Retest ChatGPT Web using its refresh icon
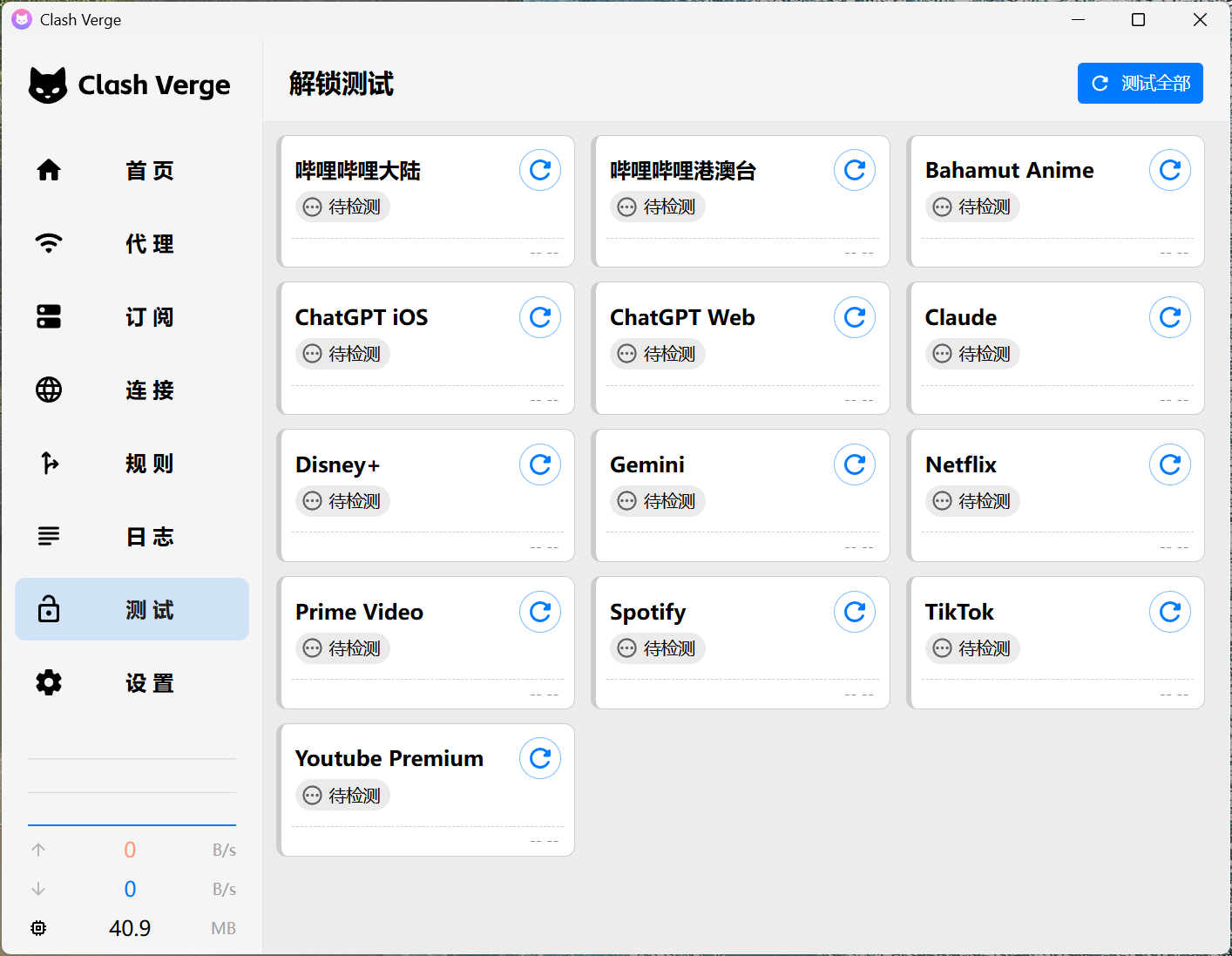The height and width of the screenshot is (956, 1232). tap(854, 318)
